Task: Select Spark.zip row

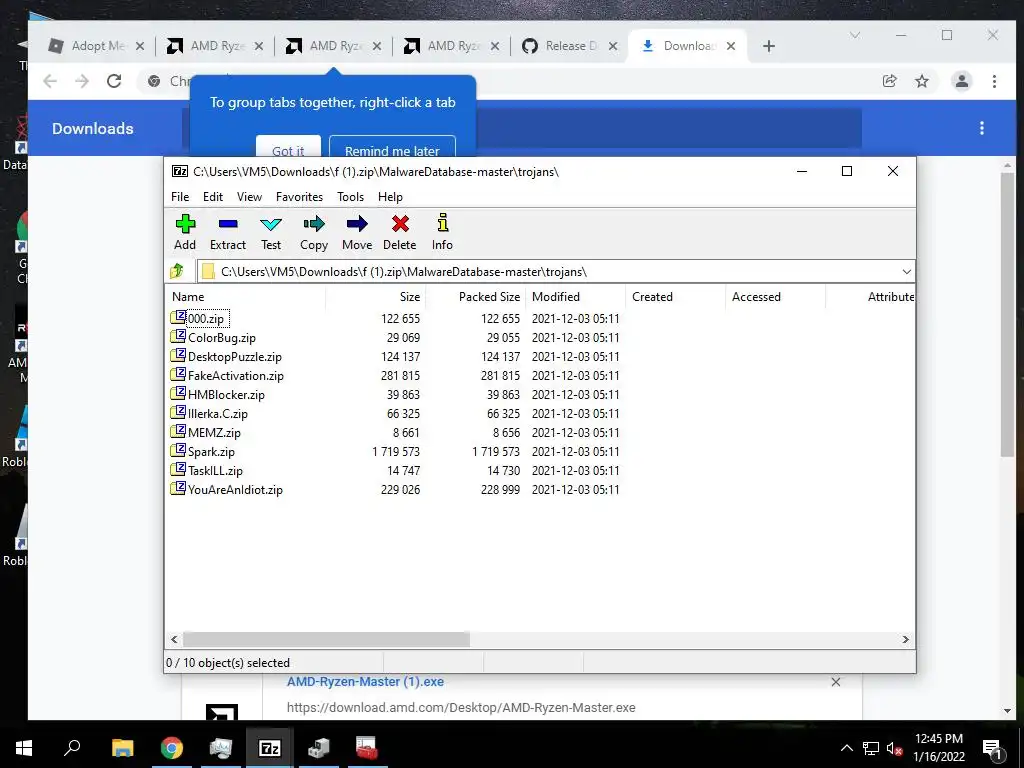Action: [x=211, y=451]
